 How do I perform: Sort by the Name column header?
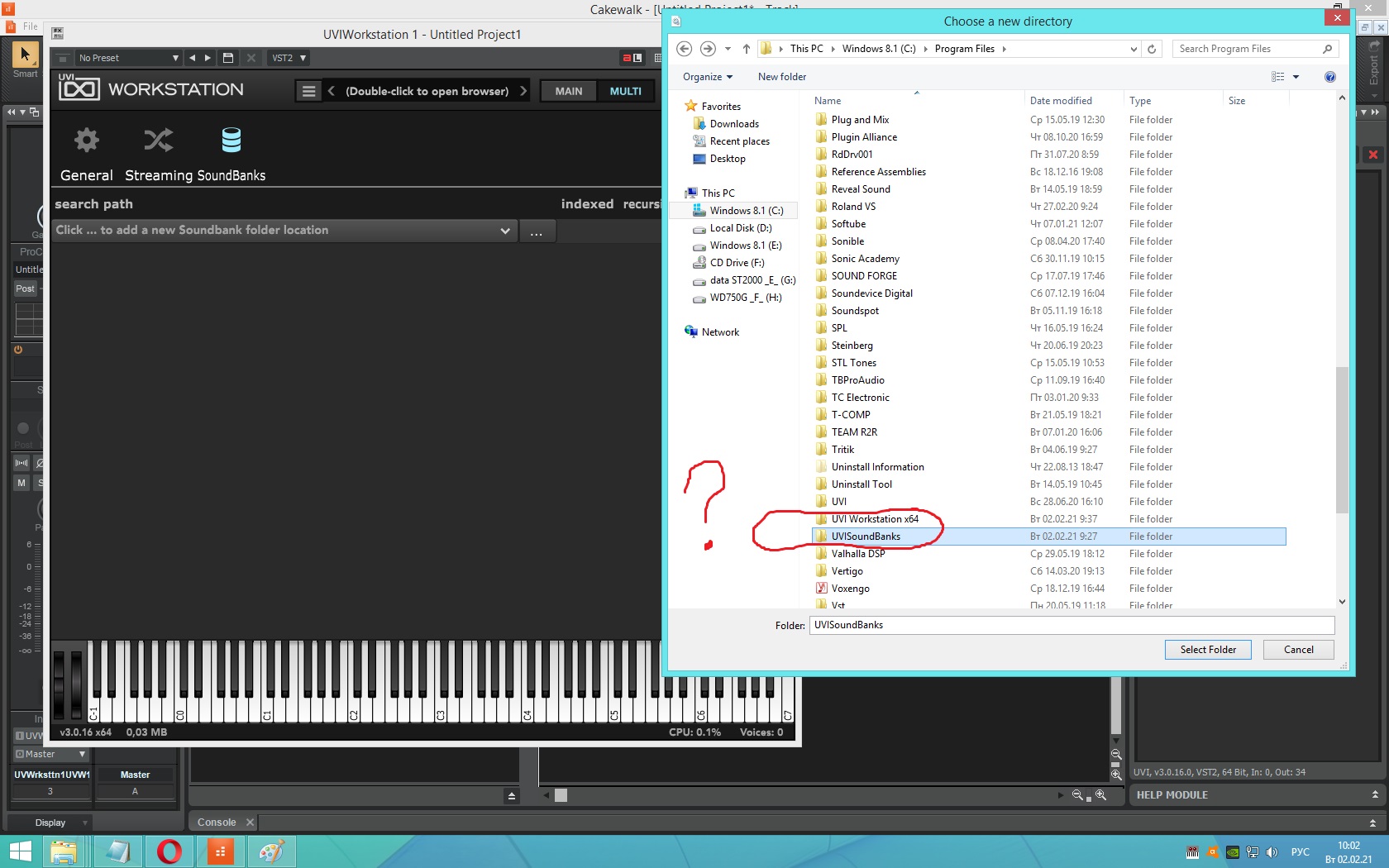point(828,101)
